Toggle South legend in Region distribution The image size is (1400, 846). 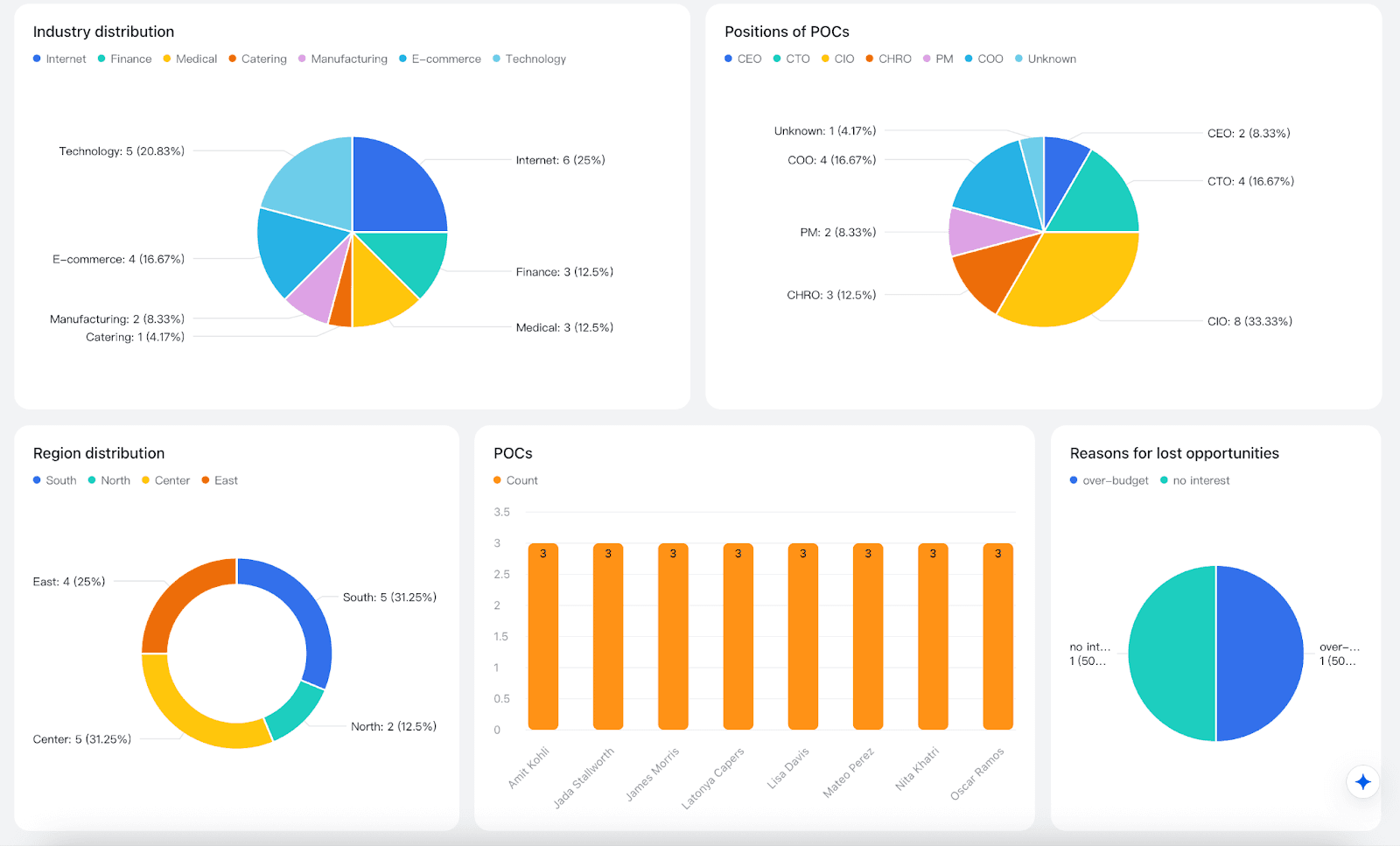click(54, 480)
